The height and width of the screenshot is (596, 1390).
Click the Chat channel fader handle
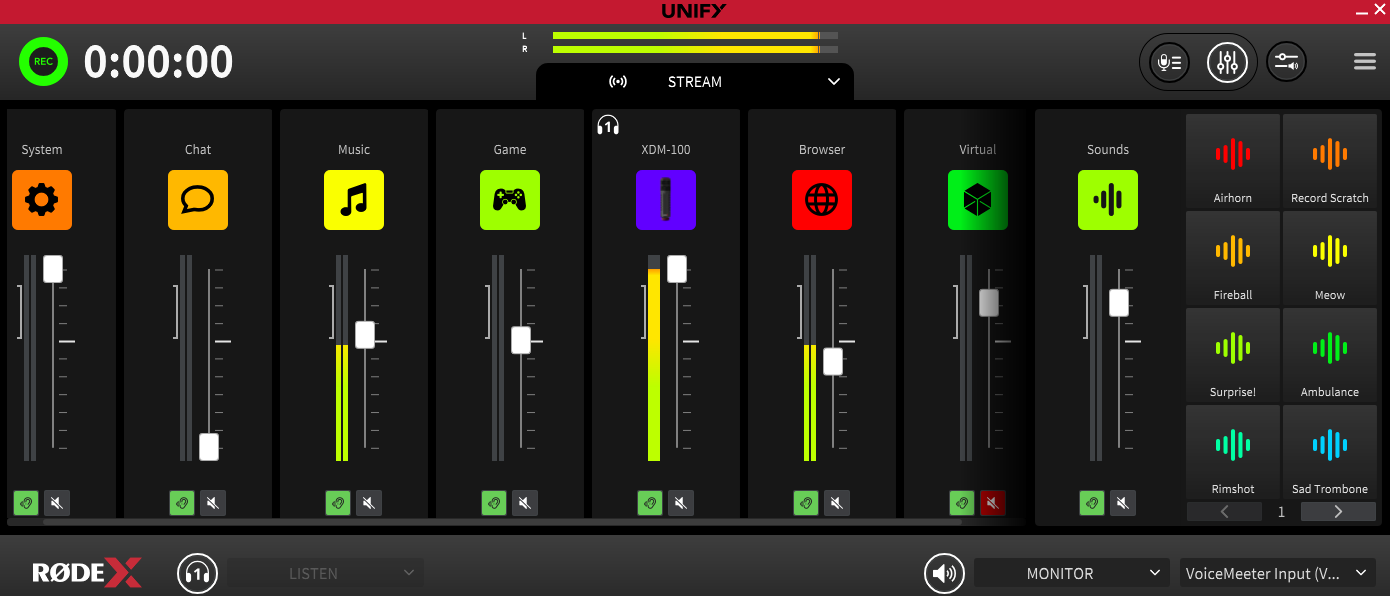pos(209,447)
